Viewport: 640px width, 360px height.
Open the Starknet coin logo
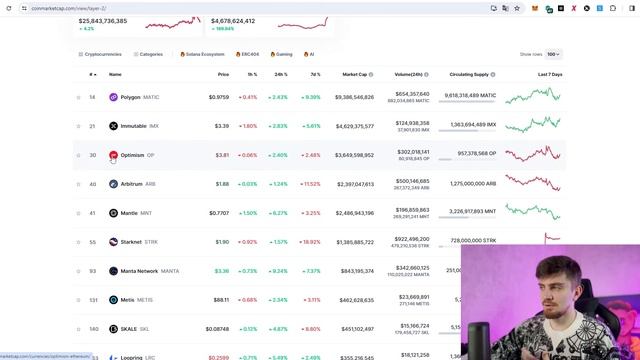coord(113,242)
